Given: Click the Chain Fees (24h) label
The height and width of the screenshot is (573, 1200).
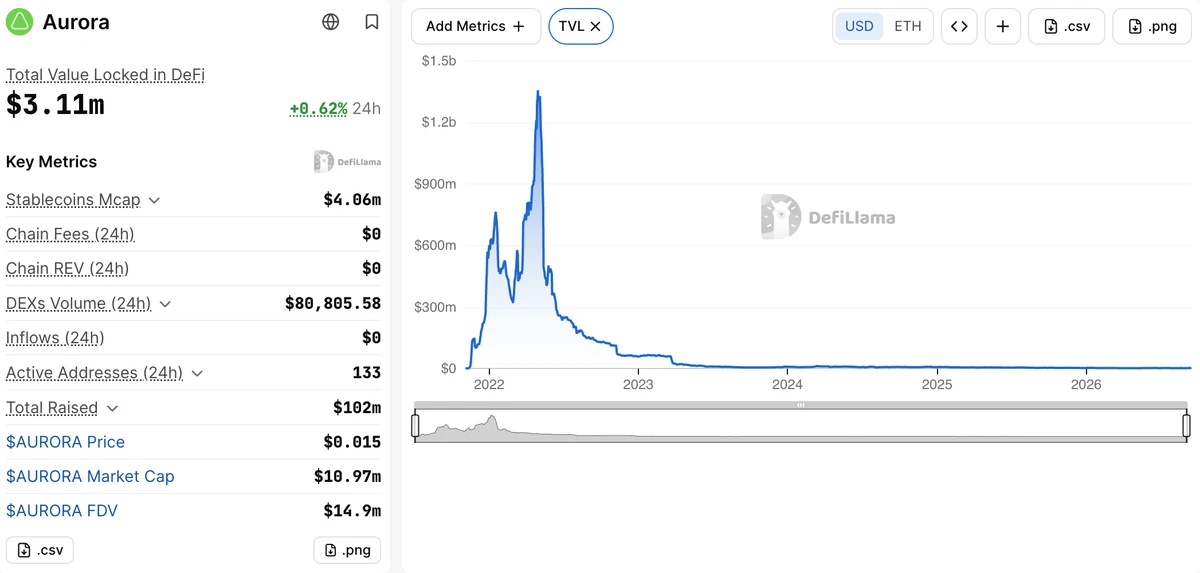Looking at the screenshot, I should pyautogui.click(x=70, y=234).
